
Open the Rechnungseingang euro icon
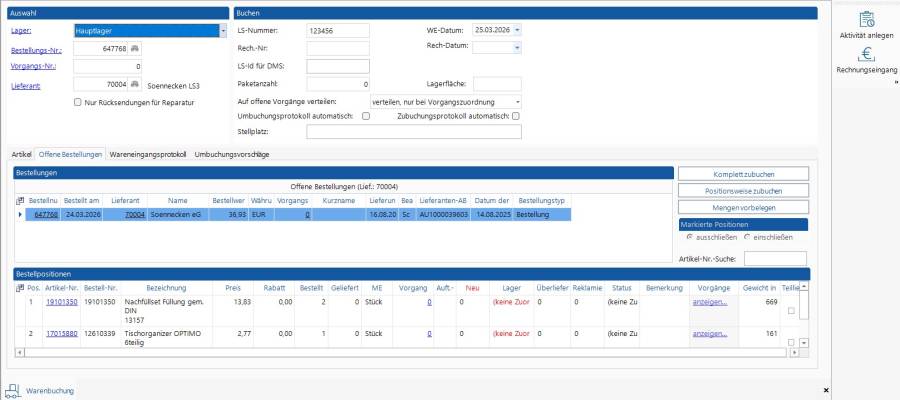tap(866, 55)
